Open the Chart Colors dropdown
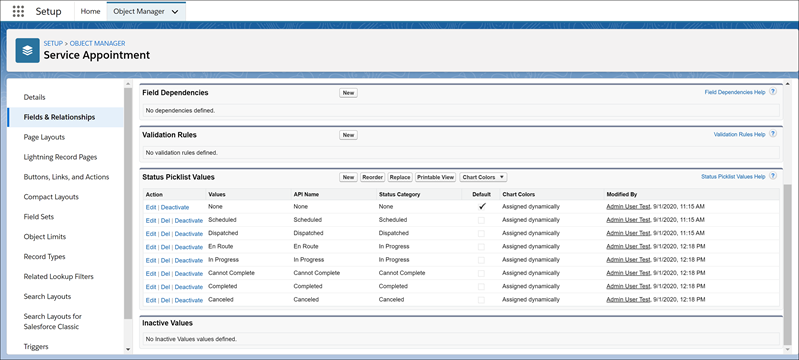The width and height of the screenshot is (799, 360). [x=483, y=177]
